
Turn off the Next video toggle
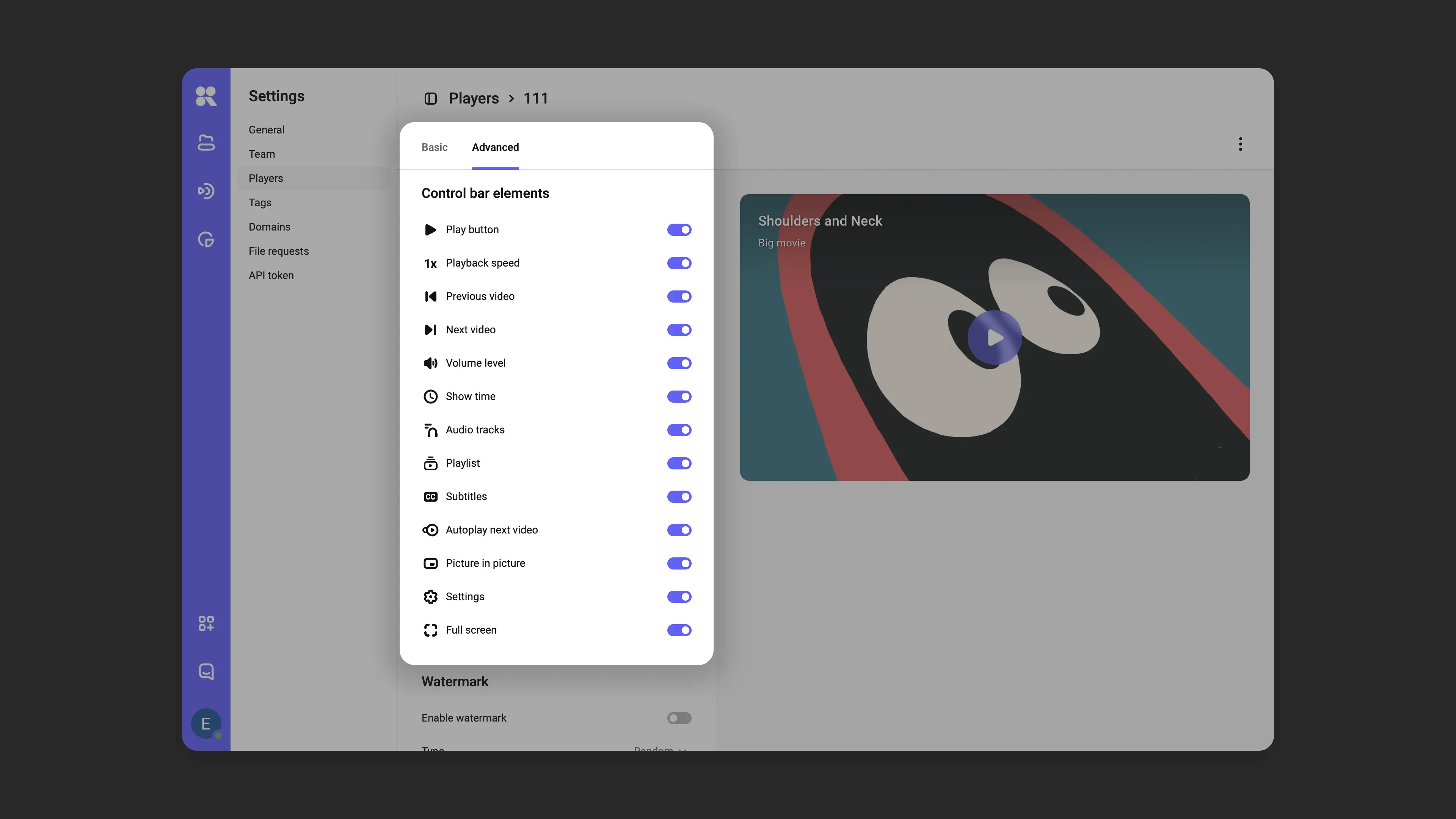pos(679,329)
